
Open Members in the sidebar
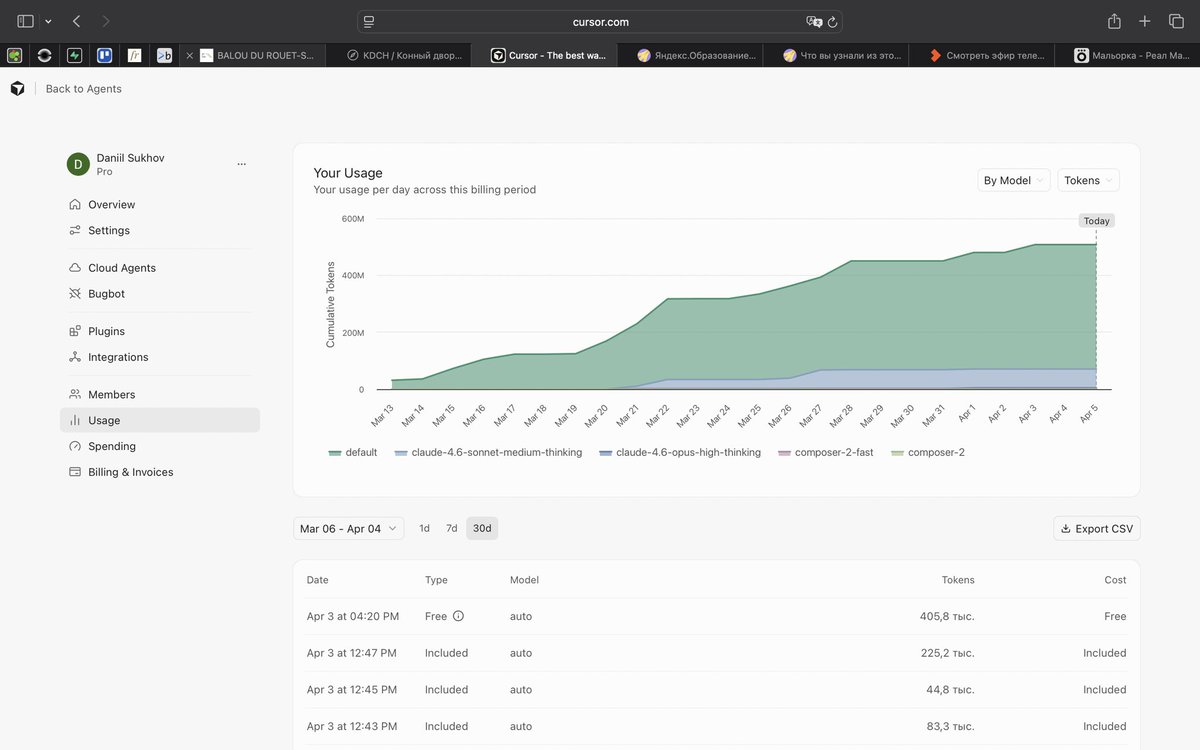[160, 394]
